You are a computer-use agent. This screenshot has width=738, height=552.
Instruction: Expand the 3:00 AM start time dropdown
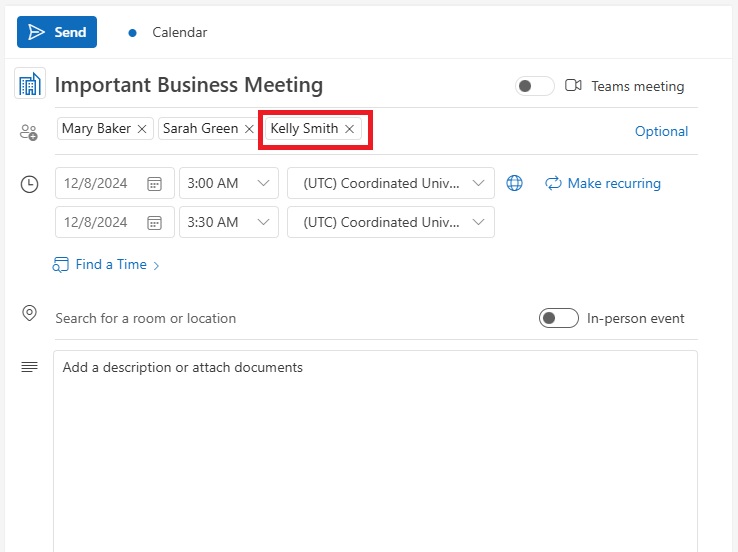229,183
